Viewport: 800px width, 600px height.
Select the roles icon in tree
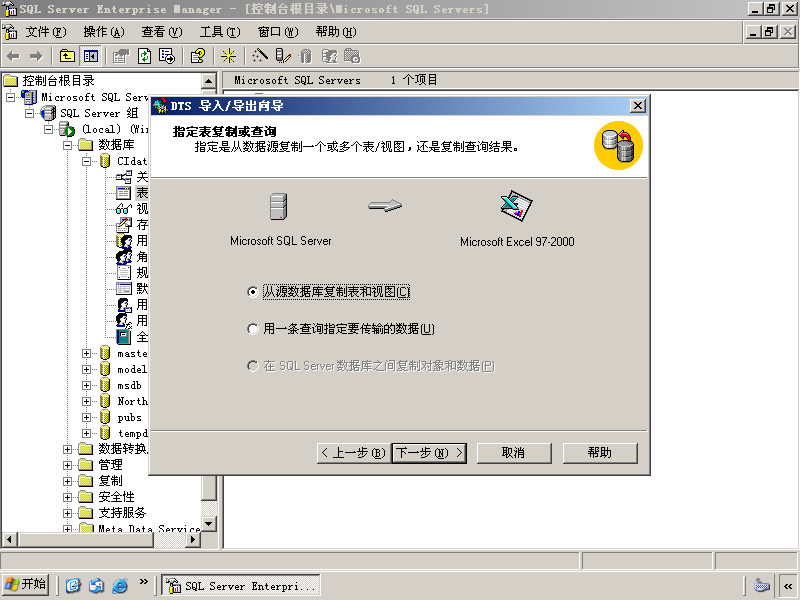click(124, 257)
